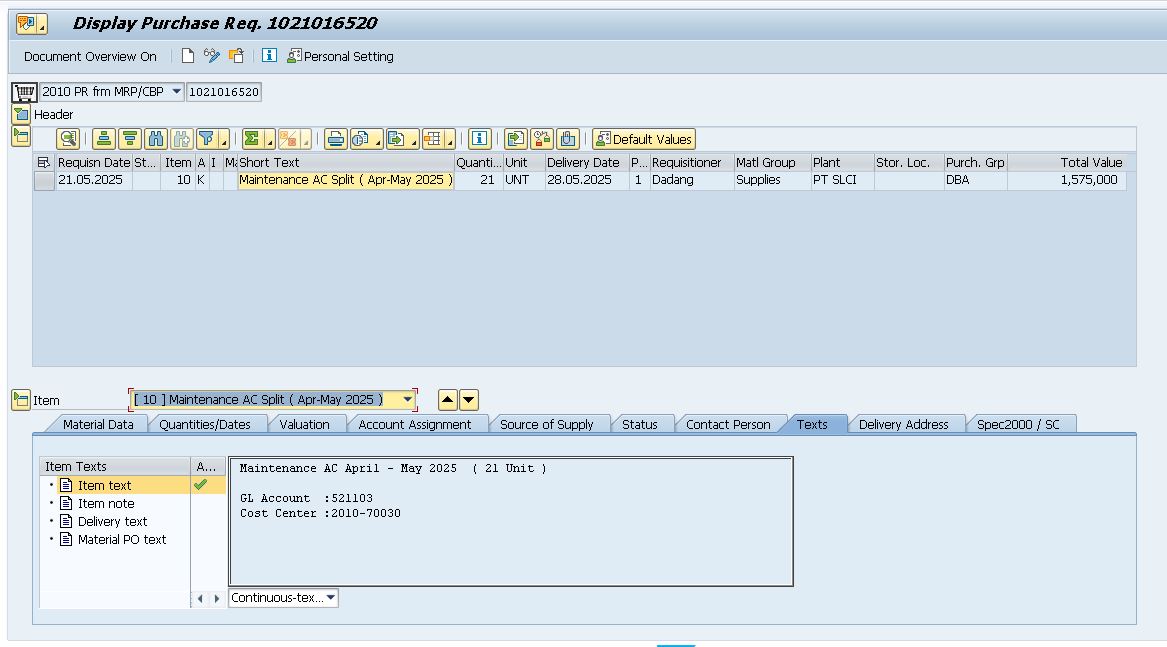Click the Find binoculars icon
This screenshot has width=1167, height=647.
[156, 139]
